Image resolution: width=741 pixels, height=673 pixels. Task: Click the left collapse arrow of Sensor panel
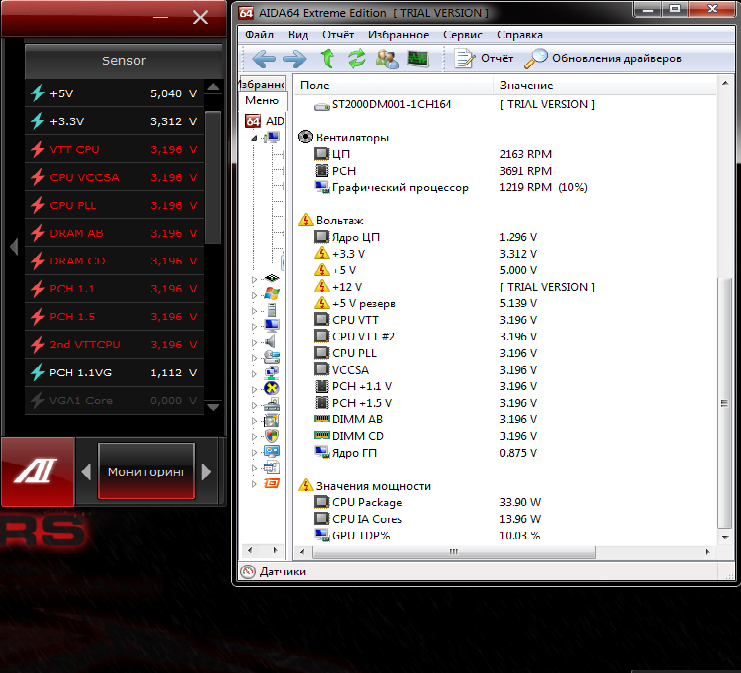coord(14,246)
